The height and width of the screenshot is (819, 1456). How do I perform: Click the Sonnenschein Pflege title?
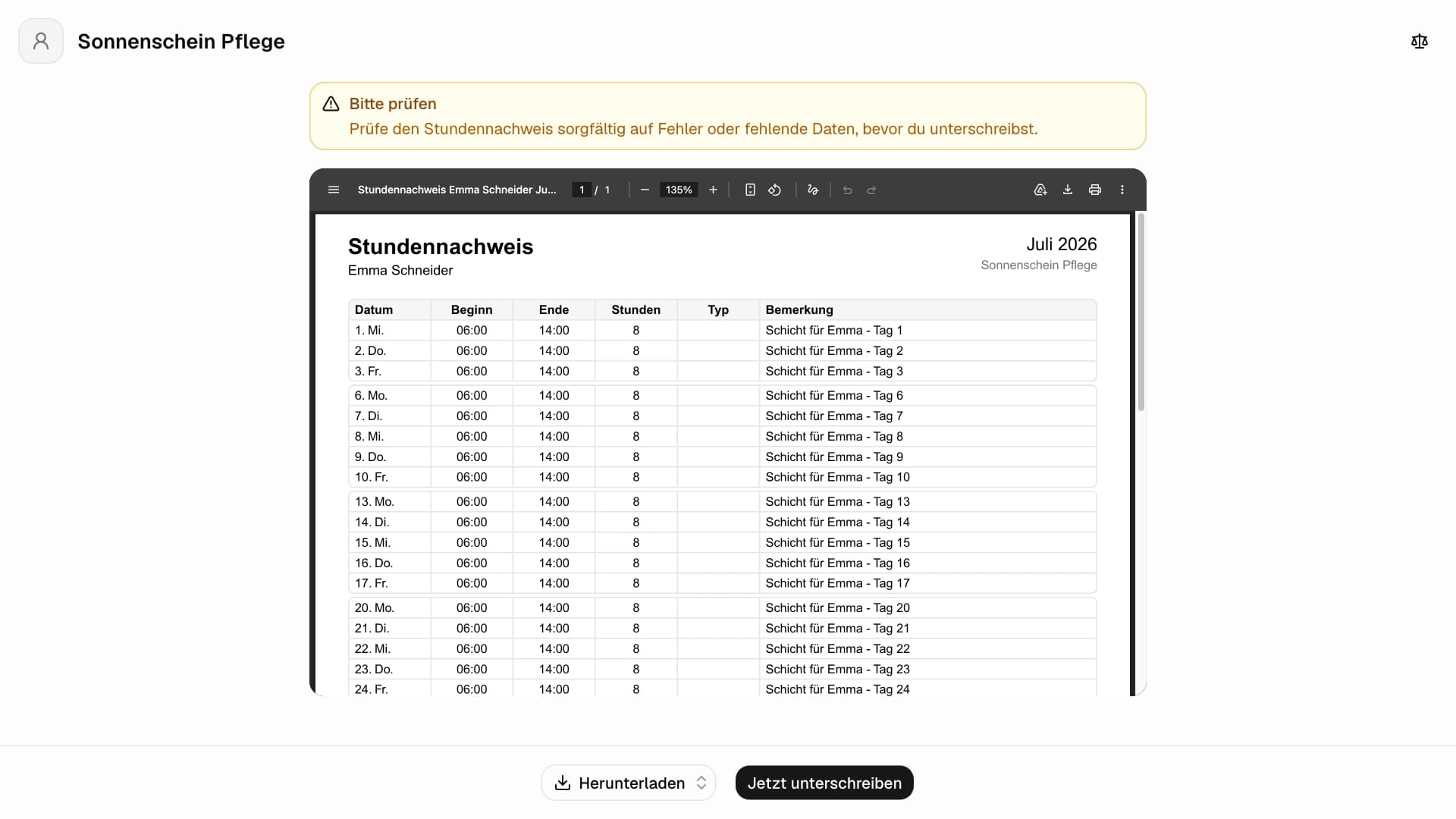tap(181, 41)
